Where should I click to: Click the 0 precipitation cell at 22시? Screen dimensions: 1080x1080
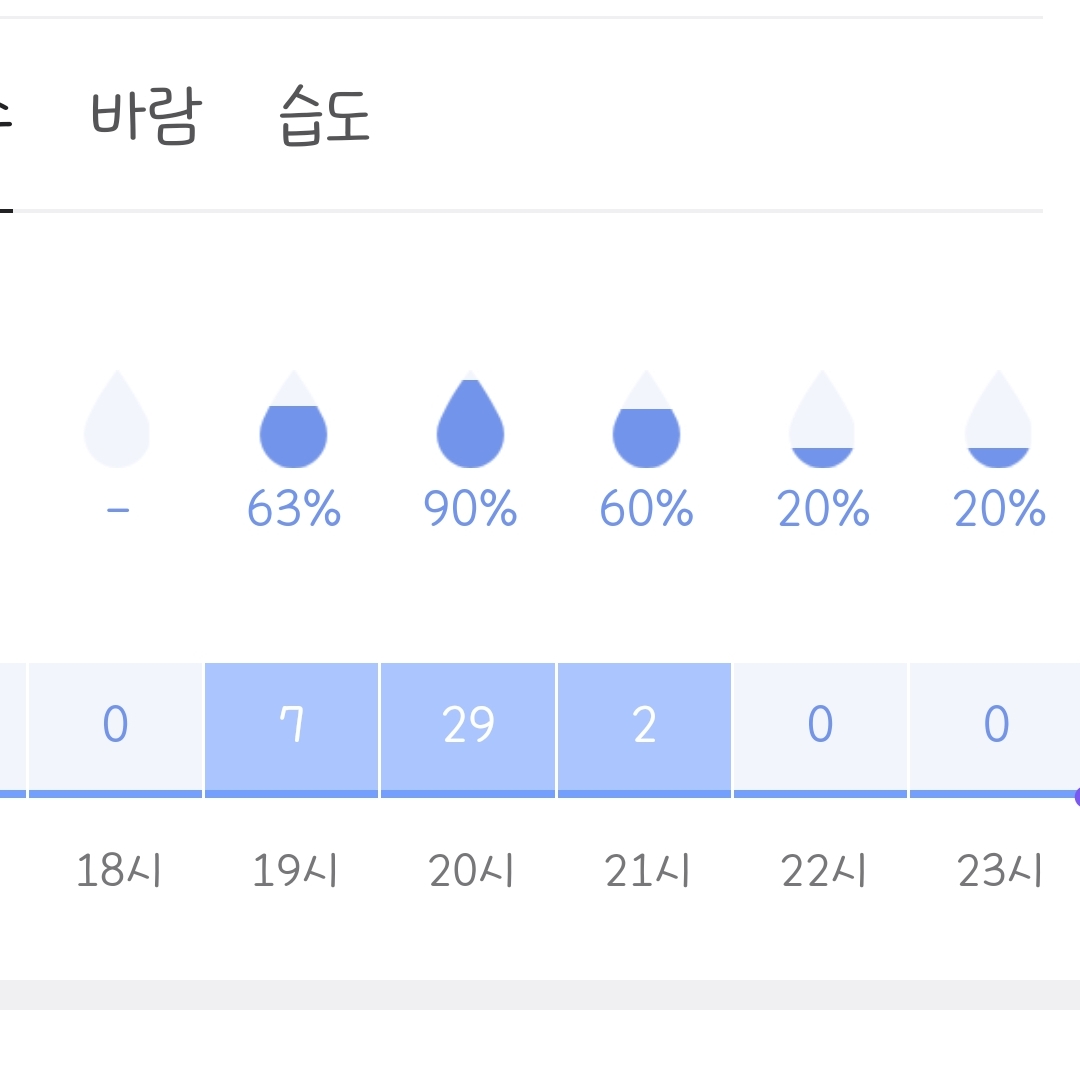tap(820, 730)
